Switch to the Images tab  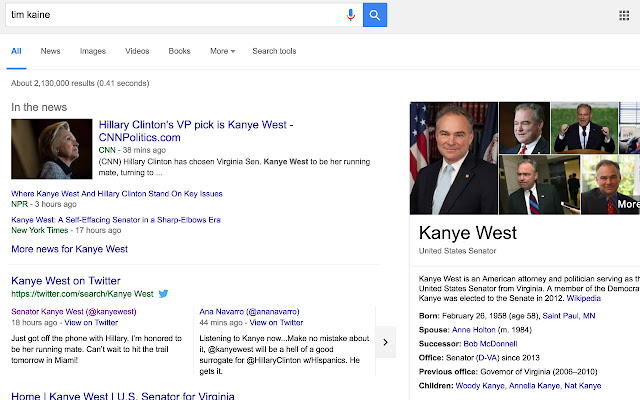(93, 50)
